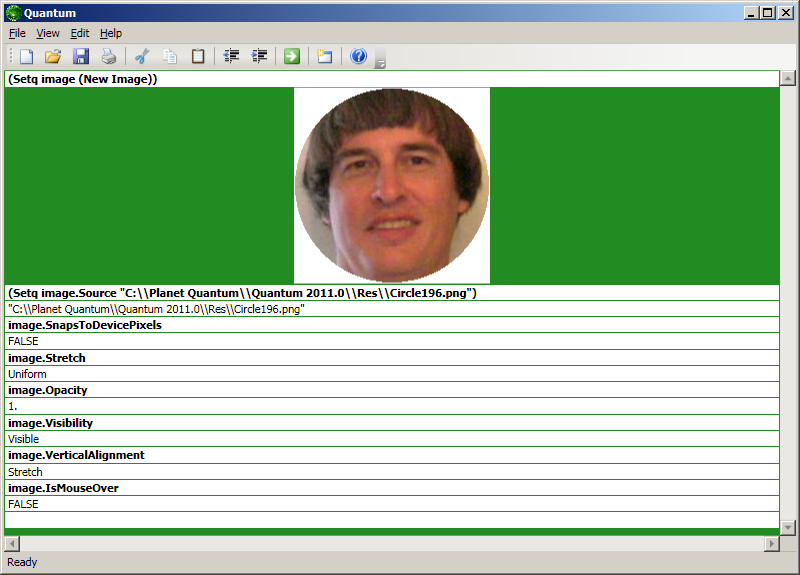800x575 pixels.
Task: Click the Quantum app icon in title bar
Action: coord(14,13)
